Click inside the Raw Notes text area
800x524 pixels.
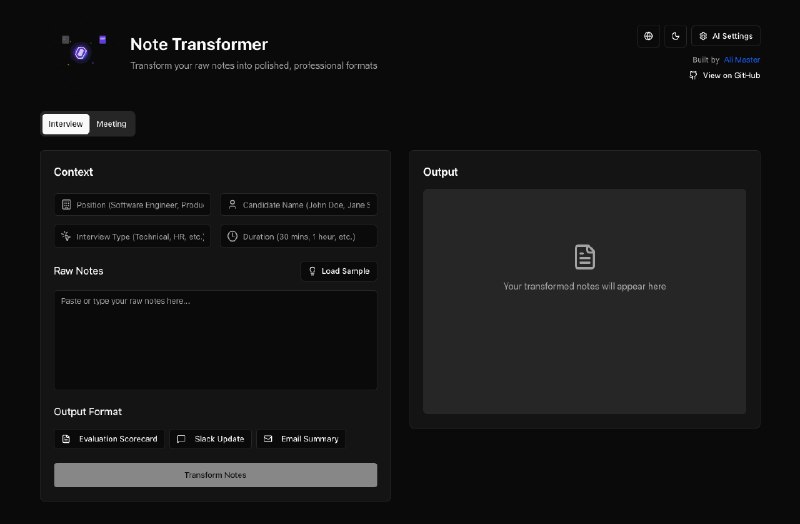pos(215,340)
